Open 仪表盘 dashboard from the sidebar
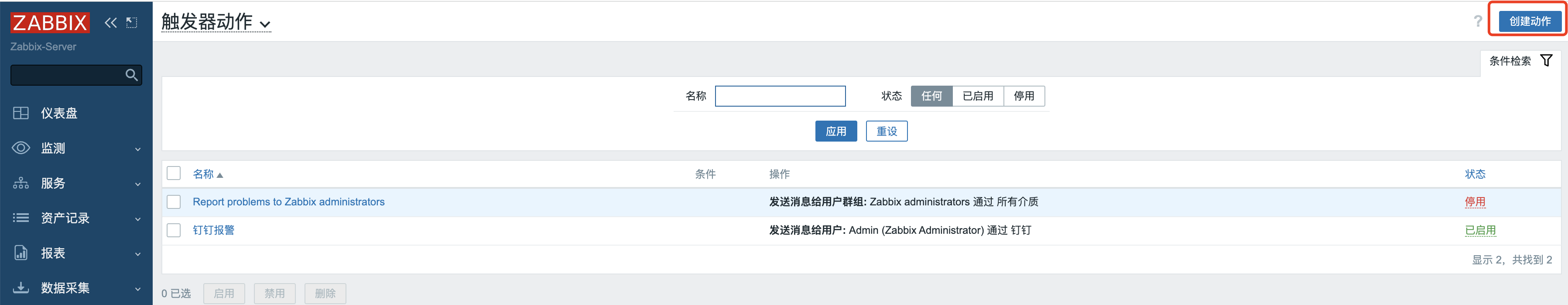Screen dimensions: 1568x305 coord(59,114)
